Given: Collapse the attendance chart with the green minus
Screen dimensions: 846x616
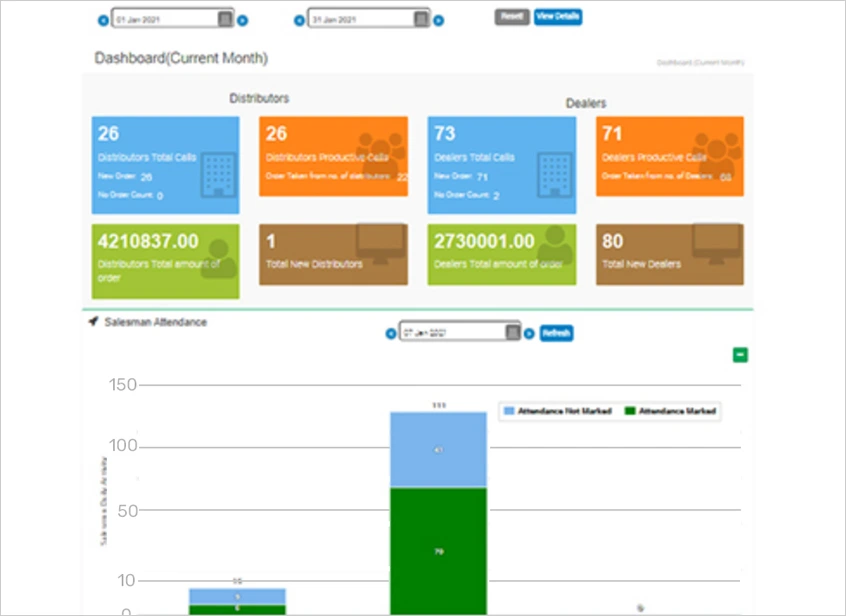Looking at the screenshot, I should [x=740, y=354].
